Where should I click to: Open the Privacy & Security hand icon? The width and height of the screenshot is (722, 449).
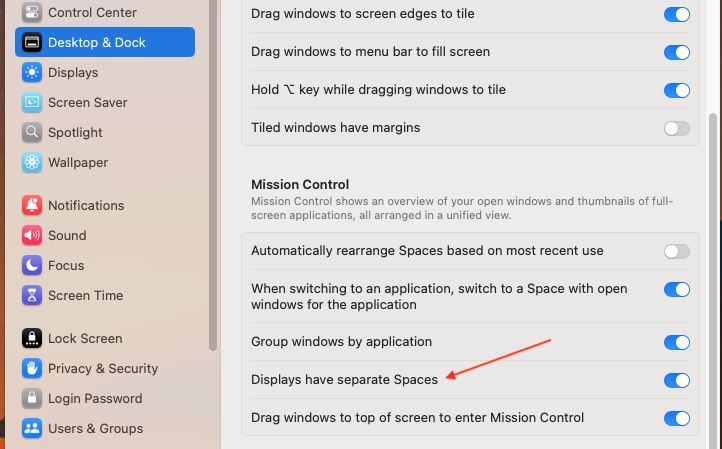[x=32, y=368]
